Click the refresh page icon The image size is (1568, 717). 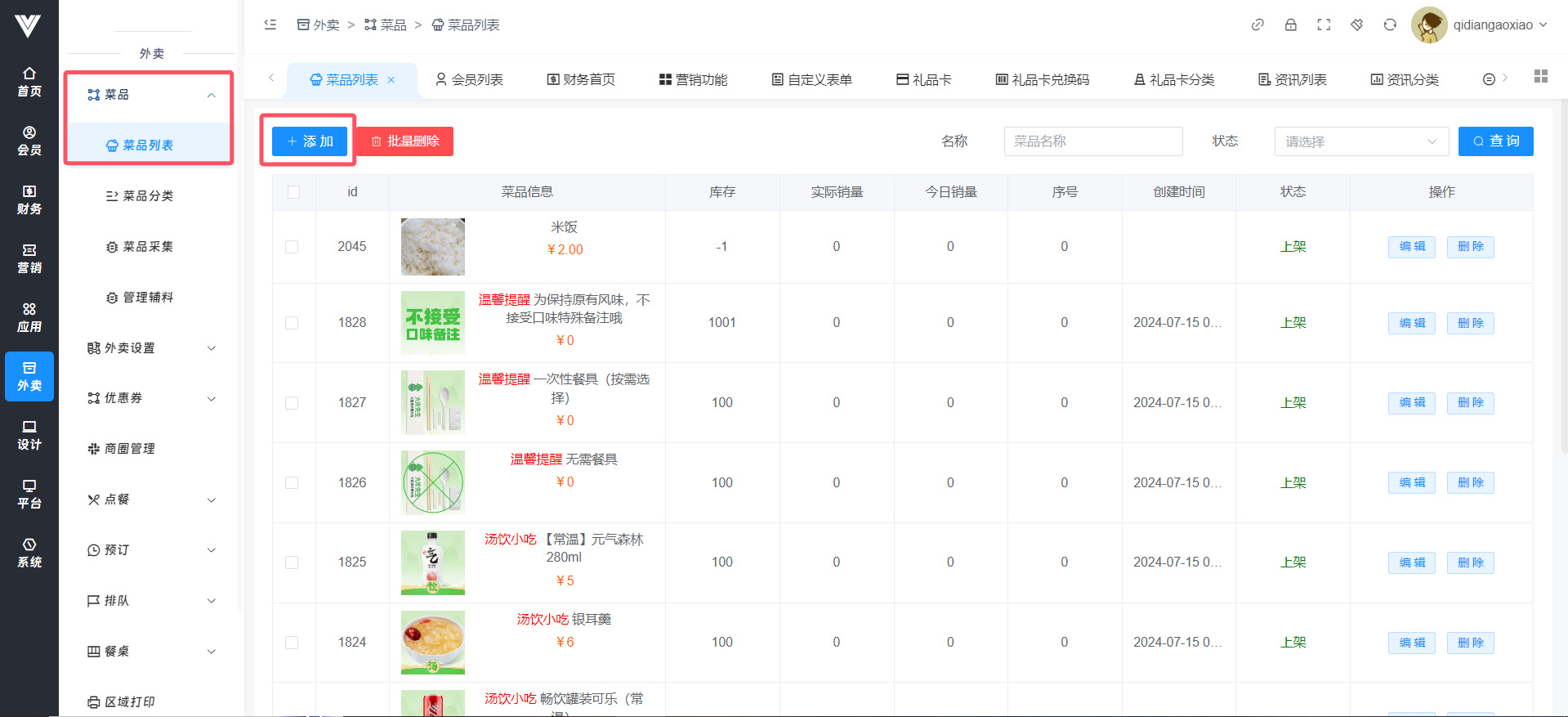[1390, 25]
